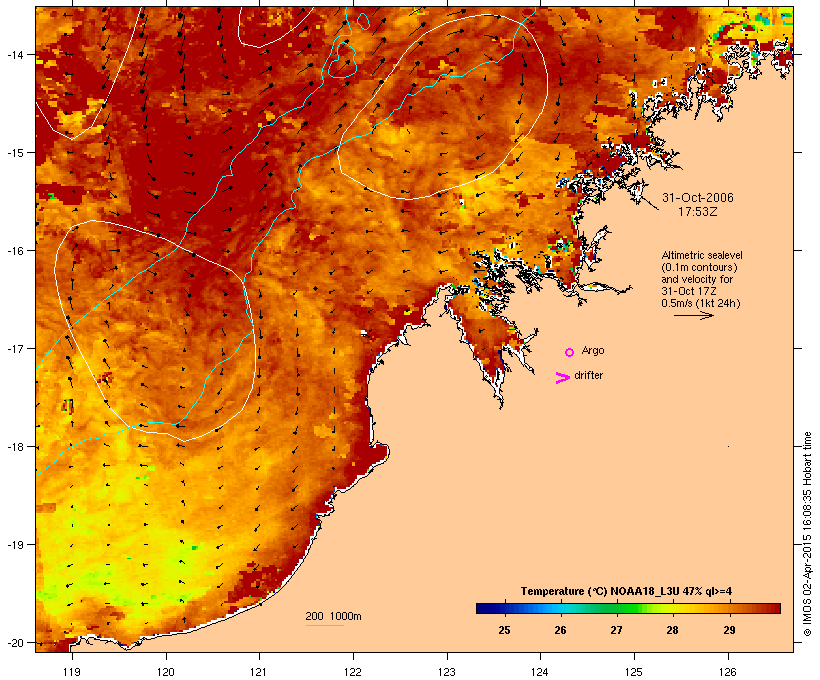Click the -14 latitude axis label
The width and height of the screenshot is (820, 680).
coord(15,55)
